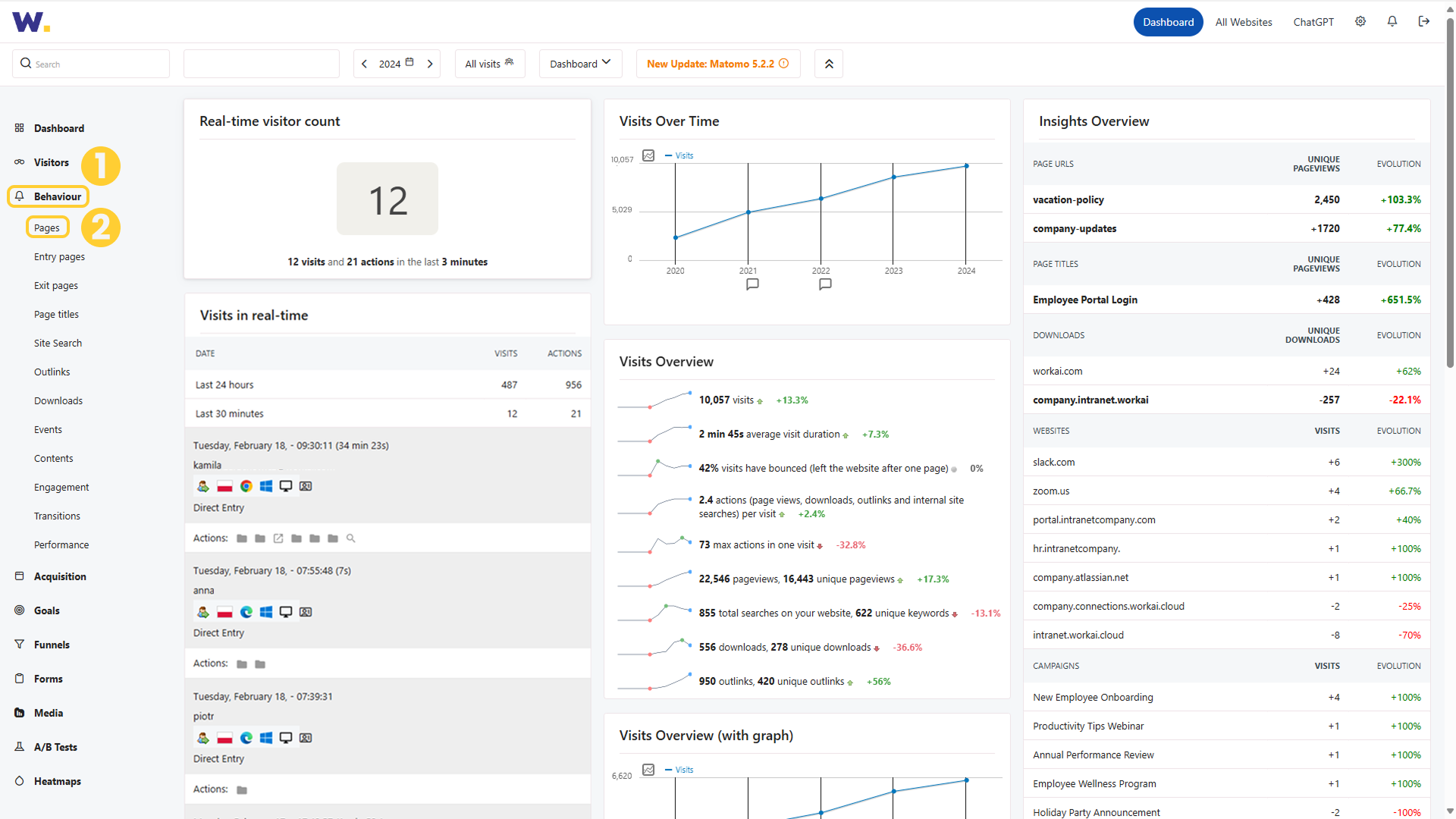Click Windows OS icon in piotr's visit

(266, 738)
